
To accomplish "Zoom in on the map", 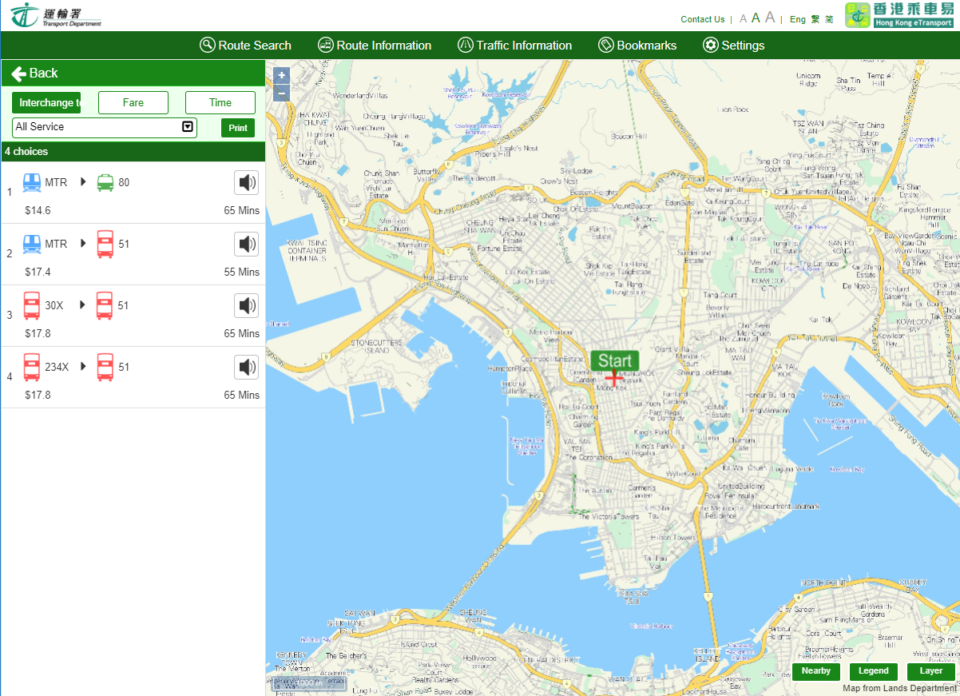I will [281, 75].
